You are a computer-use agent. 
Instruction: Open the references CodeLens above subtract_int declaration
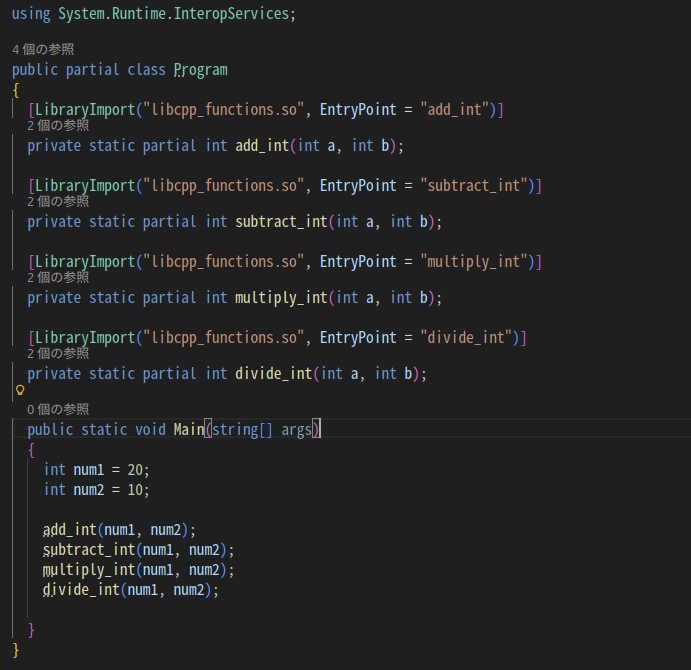click(58, 201)
